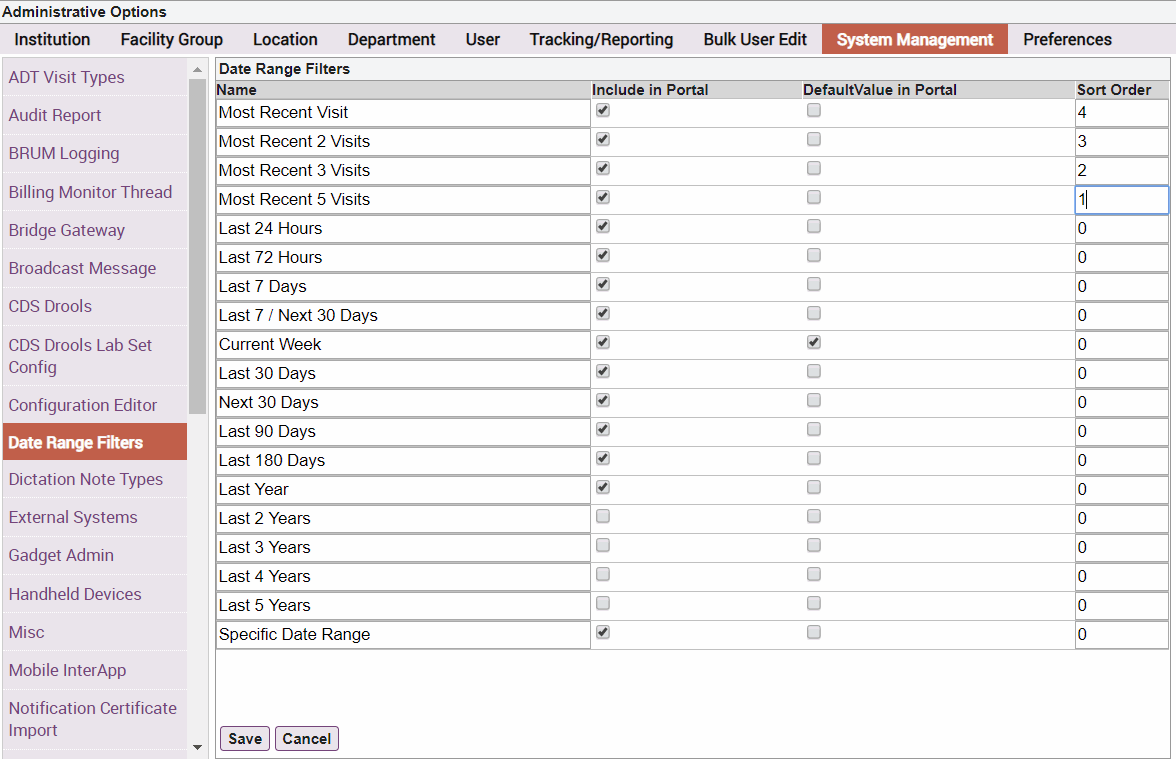This screenshot has width=1176, height=759.
Task: Uncheck Include in Portal for Last 7 Days
Action: [x=603, y=284]
